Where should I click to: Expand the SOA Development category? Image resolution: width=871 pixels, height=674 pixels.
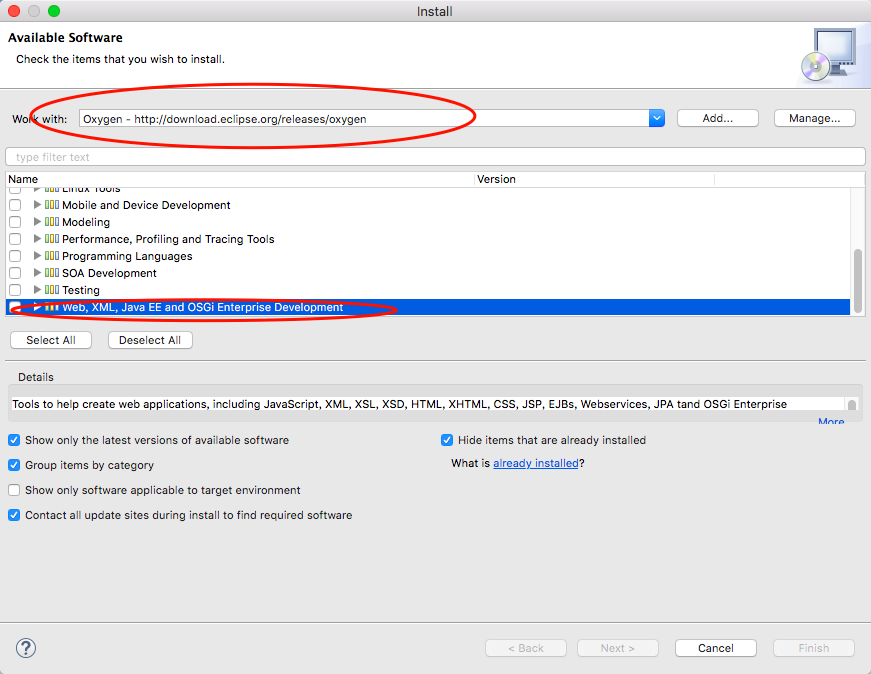37,273
